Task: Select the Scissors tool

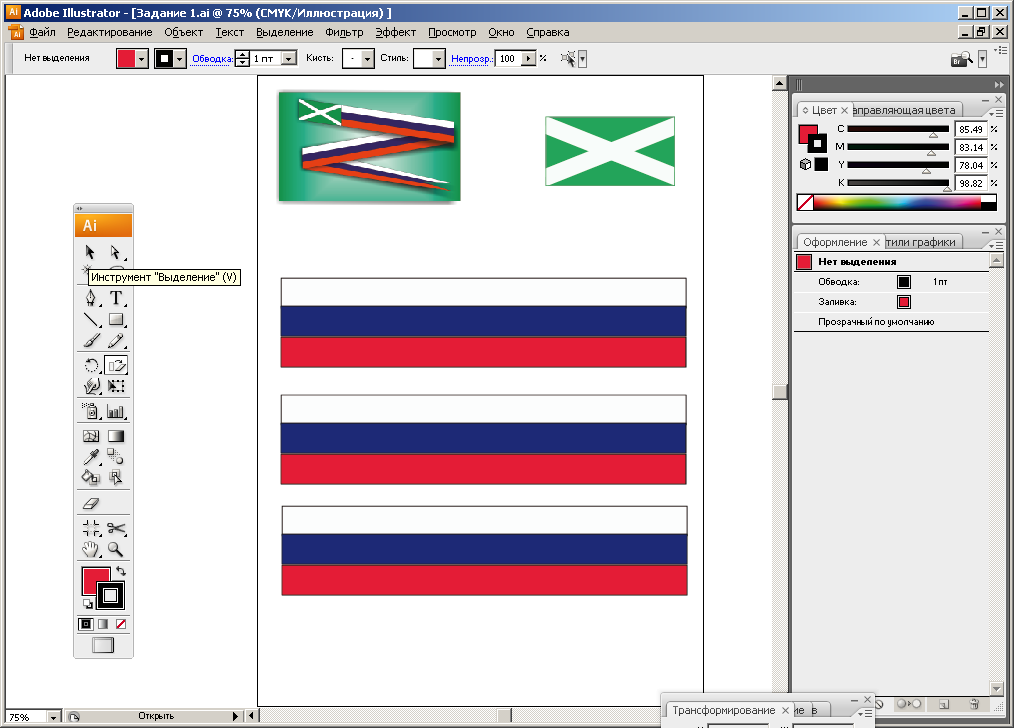Action: pos(116,528)
